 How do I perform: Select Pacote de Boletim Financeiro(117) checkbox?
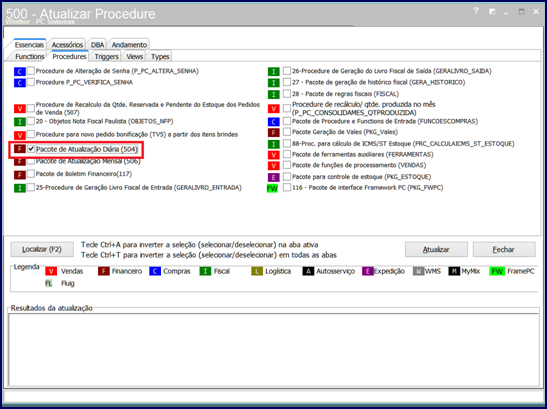31,173
